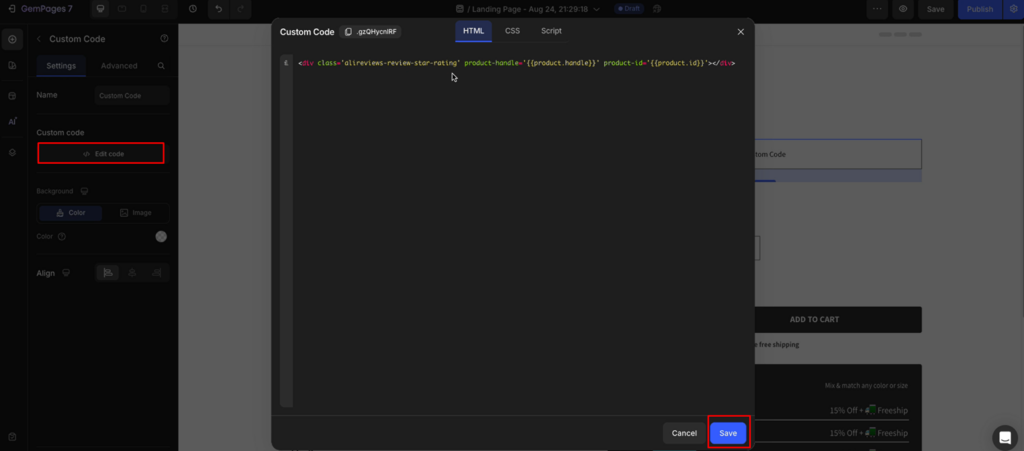The image size is (1024, 451).
Task: Click the Name input field
Action: coord(132,96)
